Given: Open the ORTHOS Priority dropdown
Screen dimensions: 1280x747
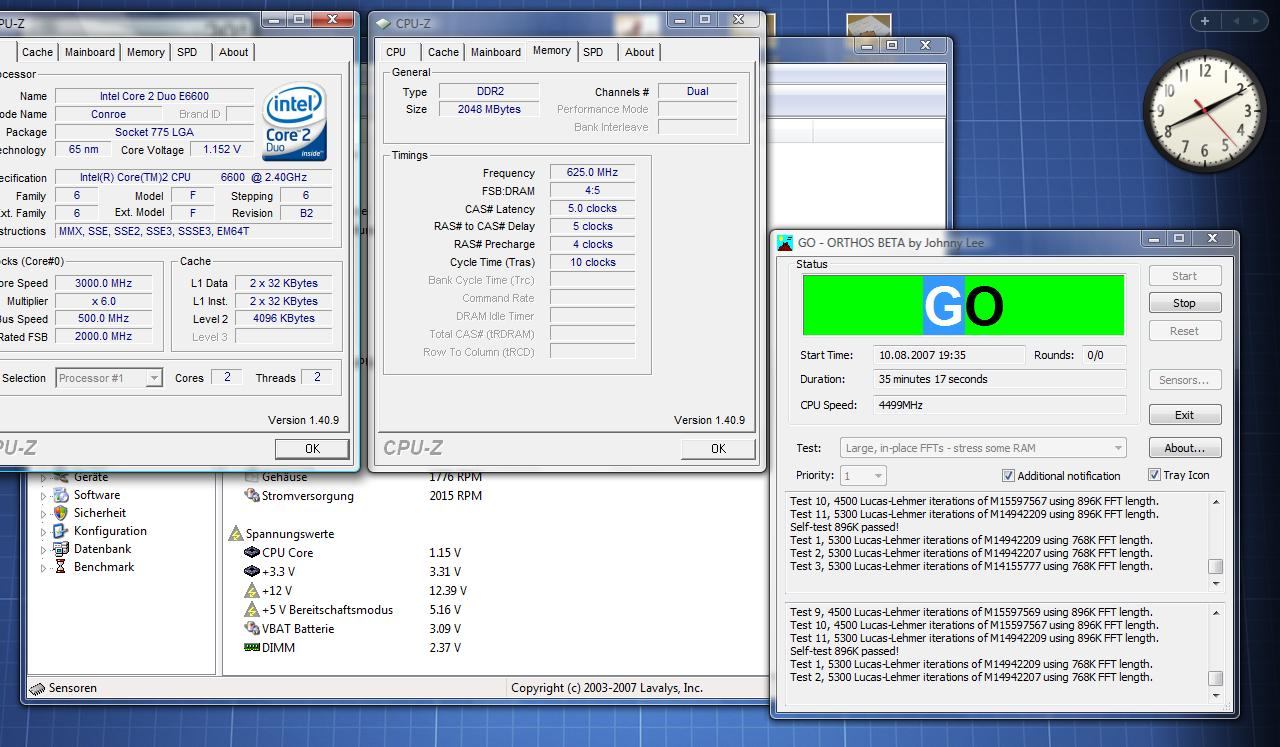Looking at the screenshot, I should pos(863,476).
